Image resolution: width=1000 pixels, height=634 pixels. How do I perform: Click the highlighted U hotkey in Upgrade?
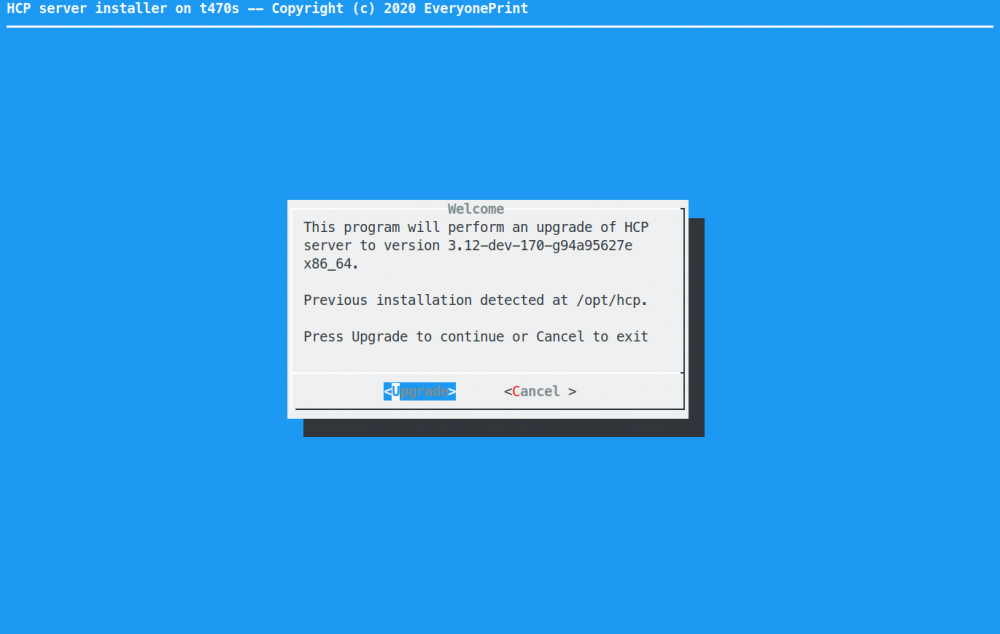coord(396,391)
